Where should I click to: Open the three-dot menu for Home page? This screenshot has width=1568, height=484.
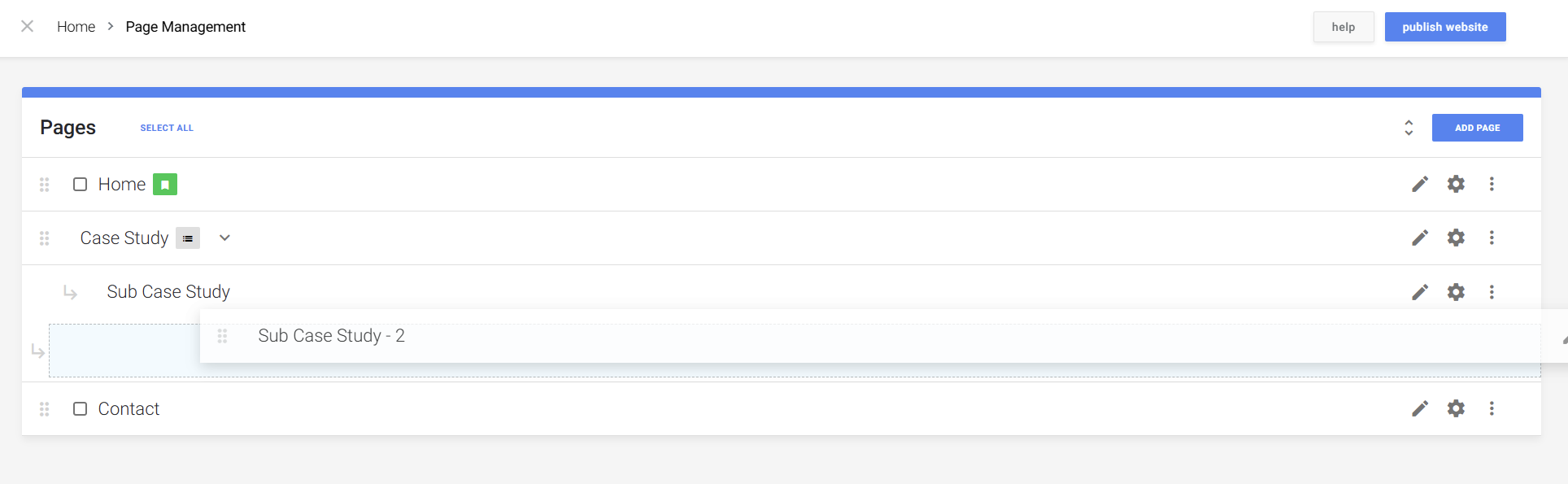point(1492,185)
